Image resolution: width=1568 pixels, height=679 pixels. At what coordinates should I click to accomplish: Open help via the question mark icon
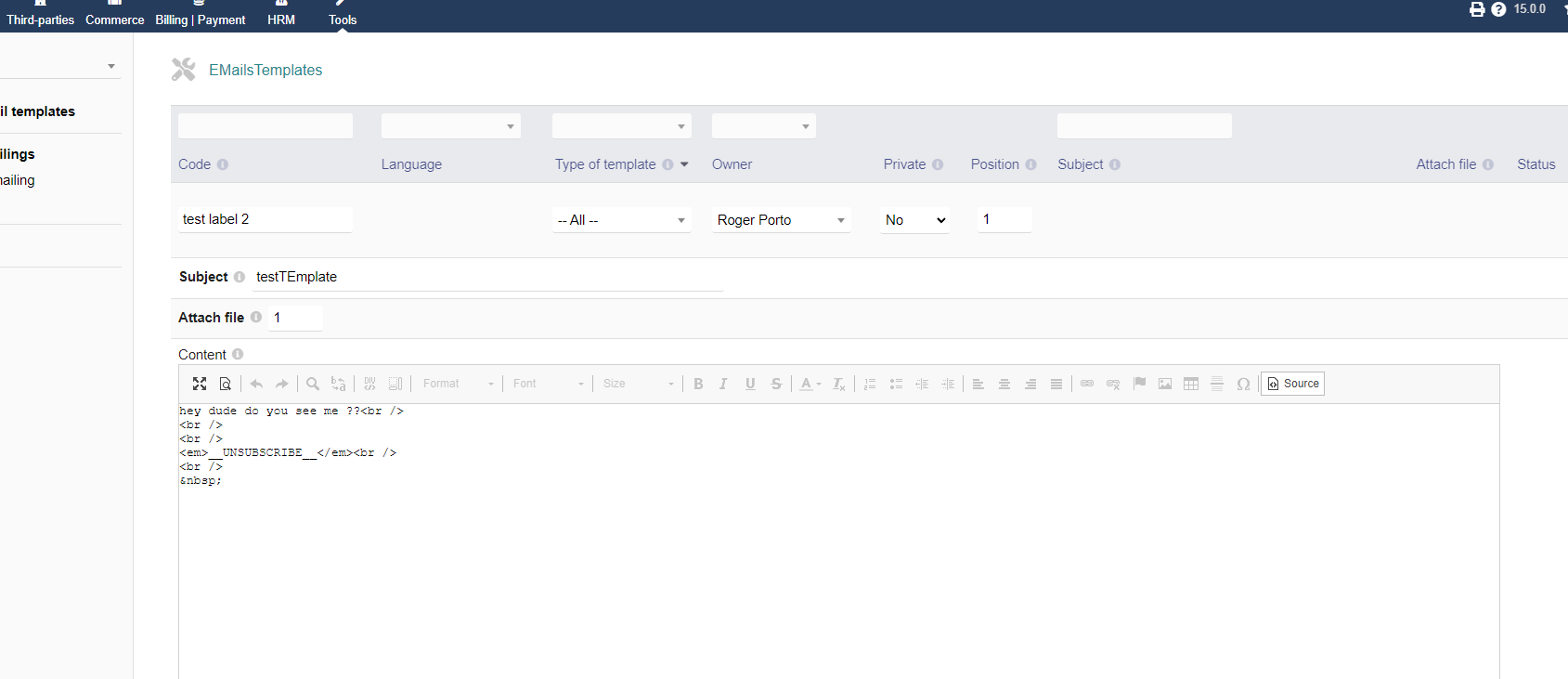(x=1498, y=9)
